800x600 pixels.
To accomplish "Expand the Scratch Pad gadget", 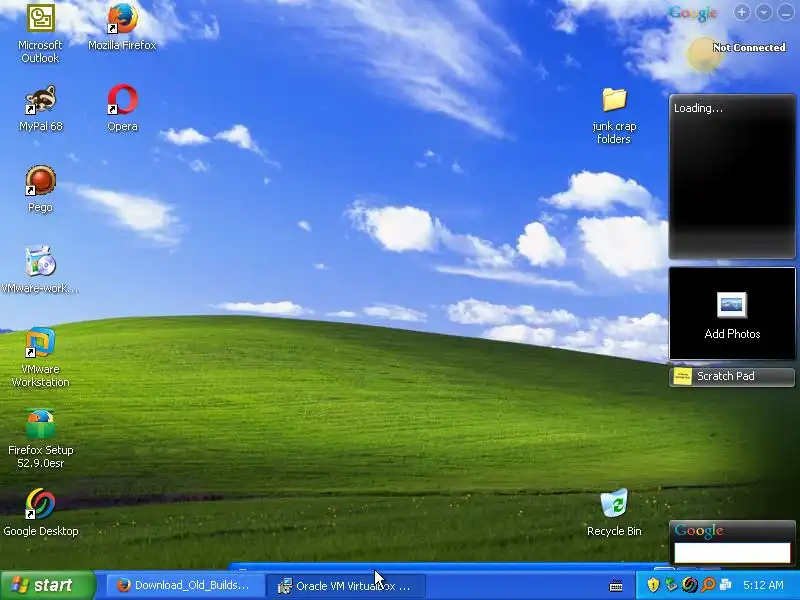I will click(x=732, y=377).
